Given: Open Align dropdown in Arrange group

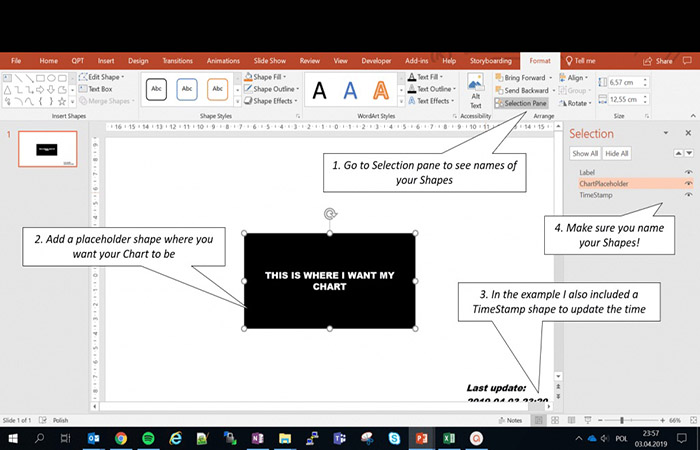Looking at the screenshot, I should (574, 78).
